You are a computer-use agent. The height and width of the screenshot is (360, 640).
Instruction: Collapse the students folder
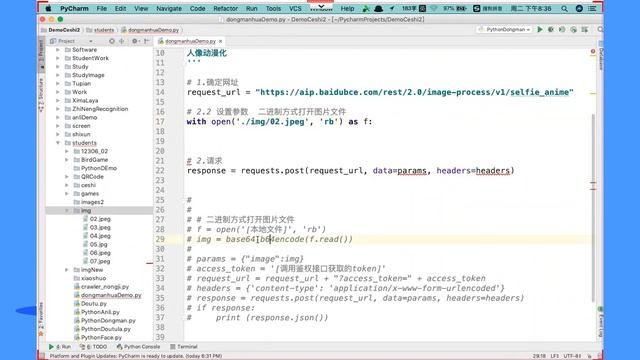58,143
